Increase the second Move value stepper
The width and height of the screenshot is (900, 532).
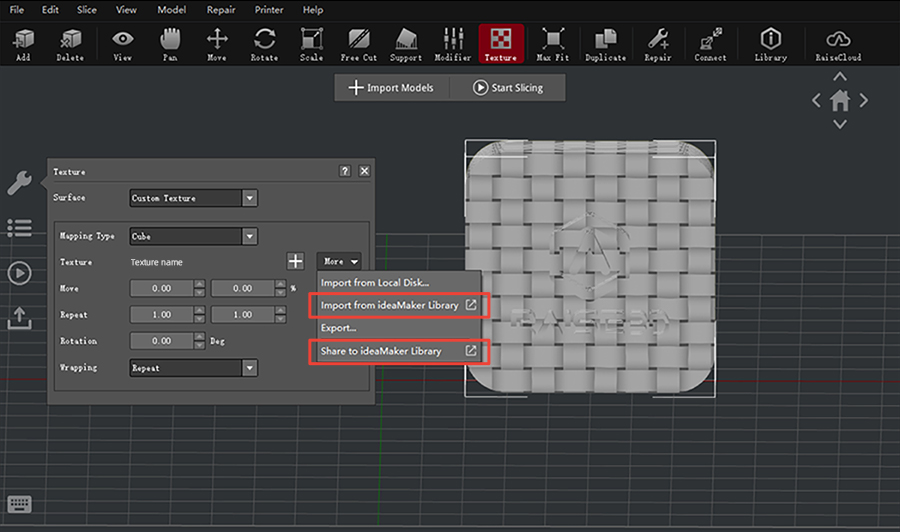pos(280,284)
